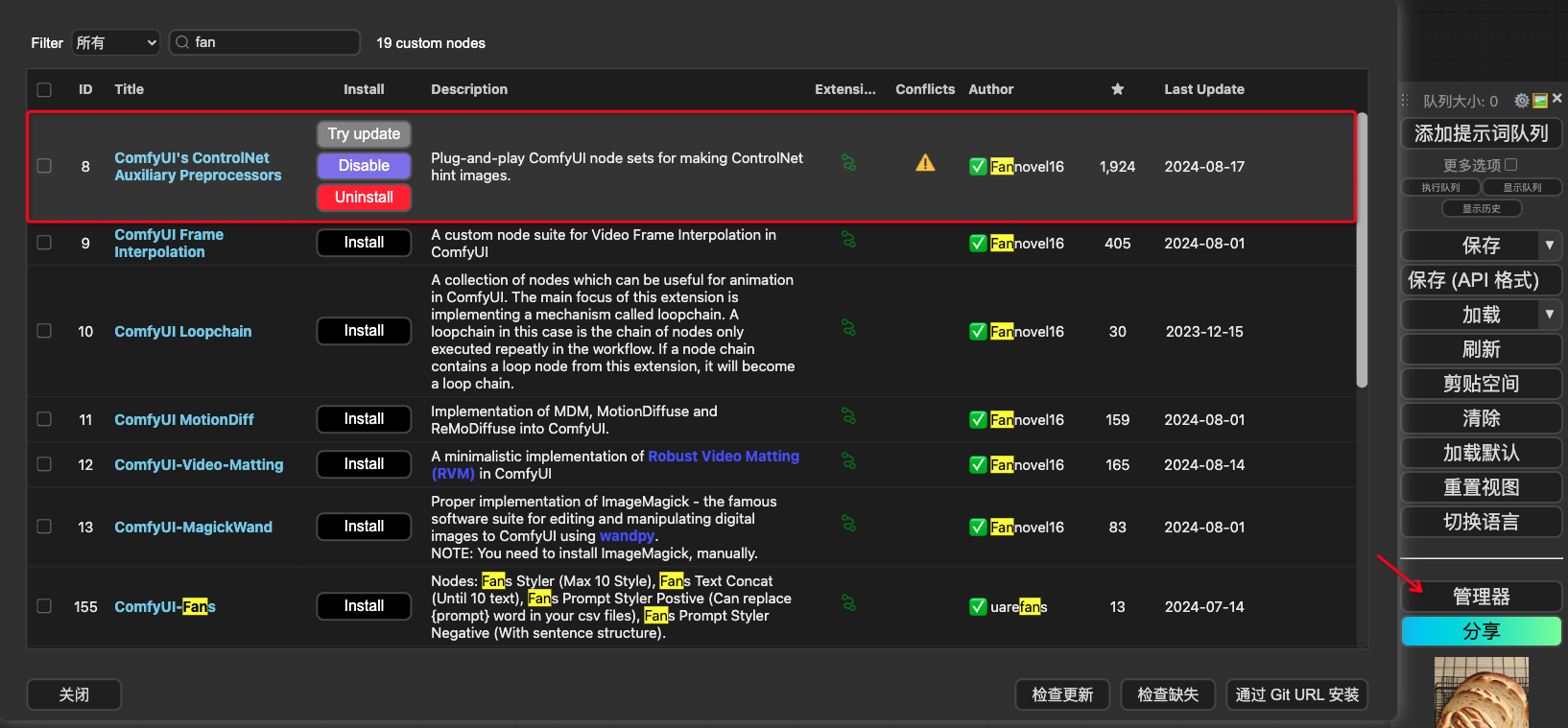
Task: Install ComfyUI-Video-Matting
Action: [x=364, y=464]
